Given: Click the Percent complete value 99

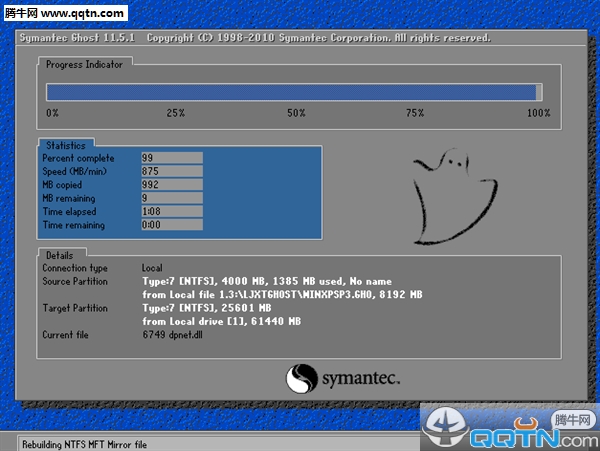Looking at the screenshot, I should pos(172,158).
